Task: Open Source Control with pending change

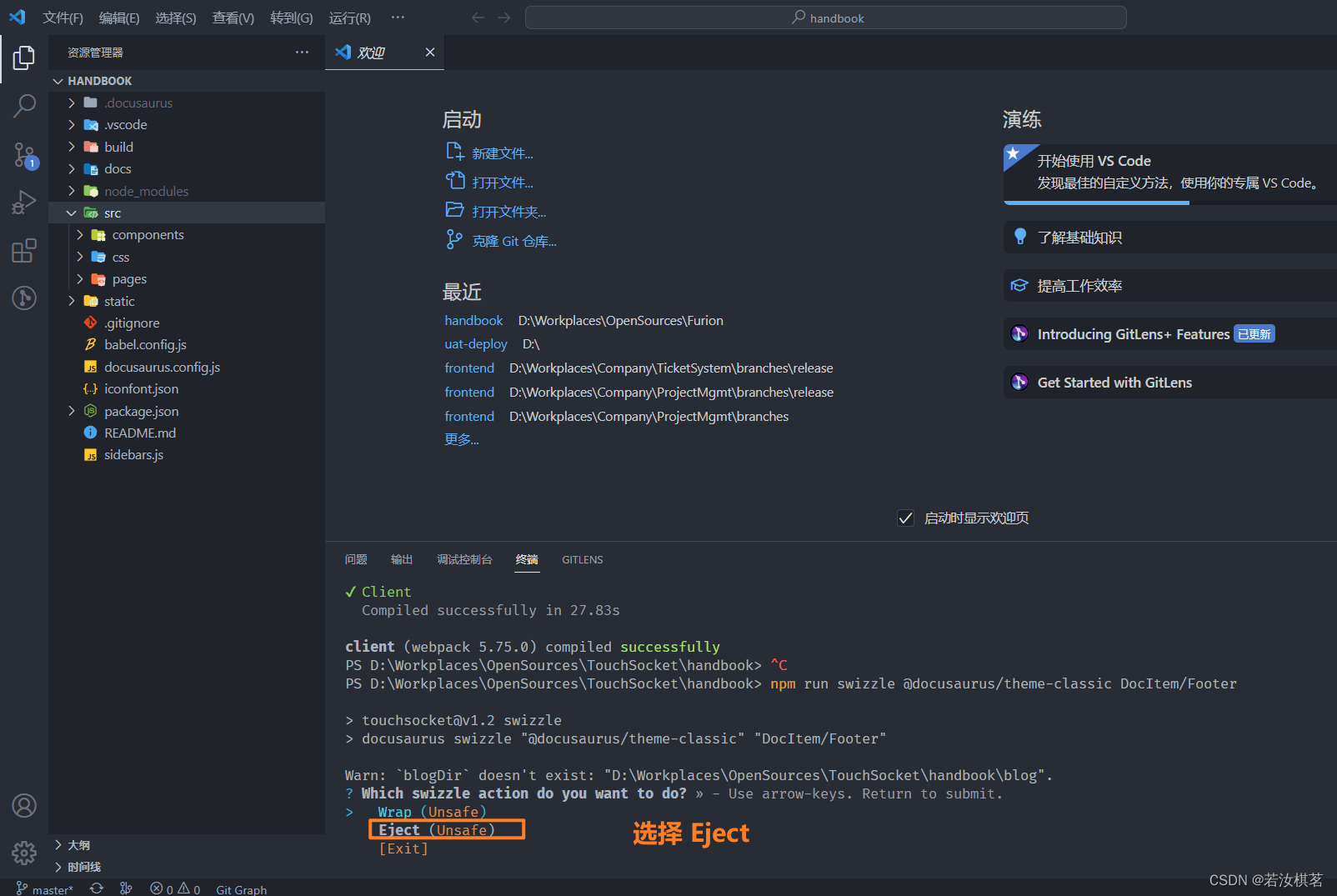Action: coord(23,154)
